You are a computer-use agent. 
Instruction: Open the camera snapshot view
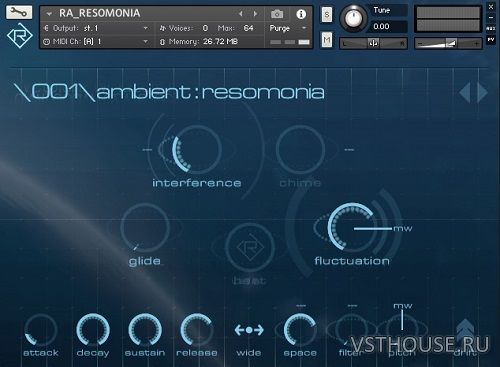tap(277, 14)
